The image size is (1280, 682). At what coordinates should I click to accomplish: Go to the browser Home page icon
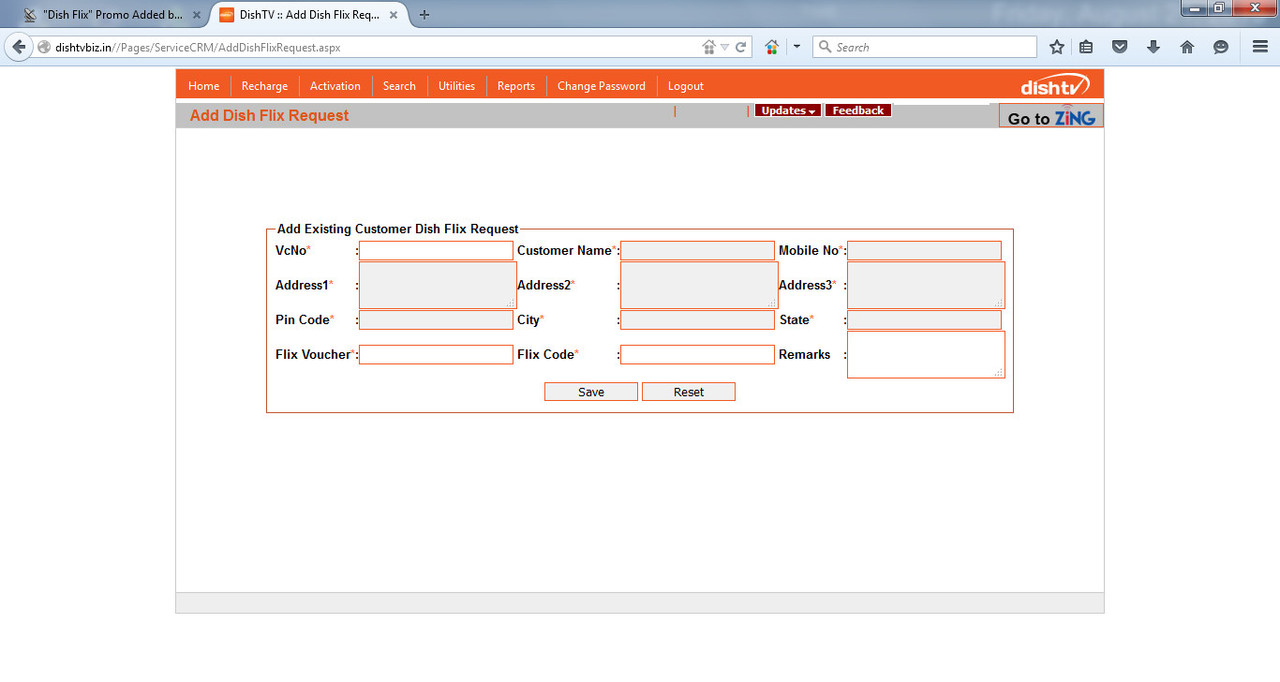[x=1187, y=47]
